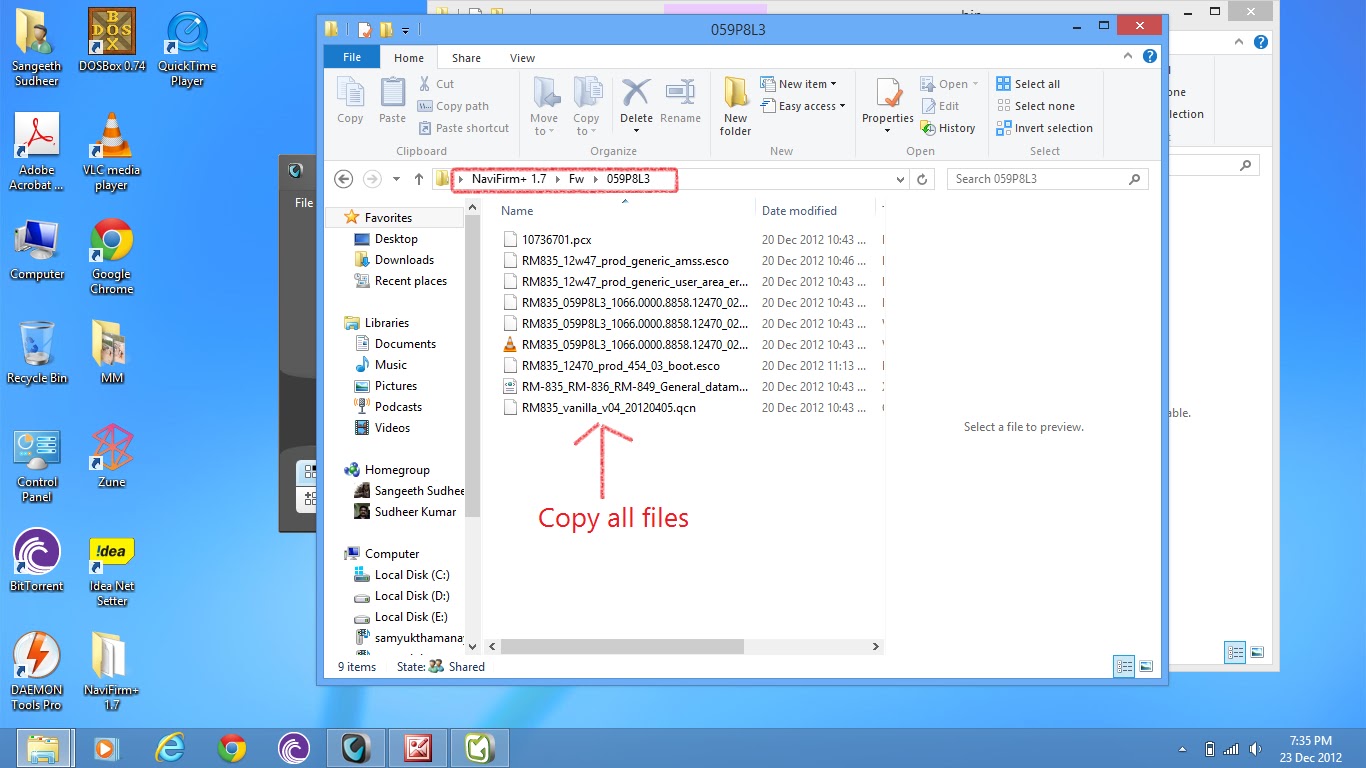
Task: Click the Cut scissors button
Action: tap(436, 84)
